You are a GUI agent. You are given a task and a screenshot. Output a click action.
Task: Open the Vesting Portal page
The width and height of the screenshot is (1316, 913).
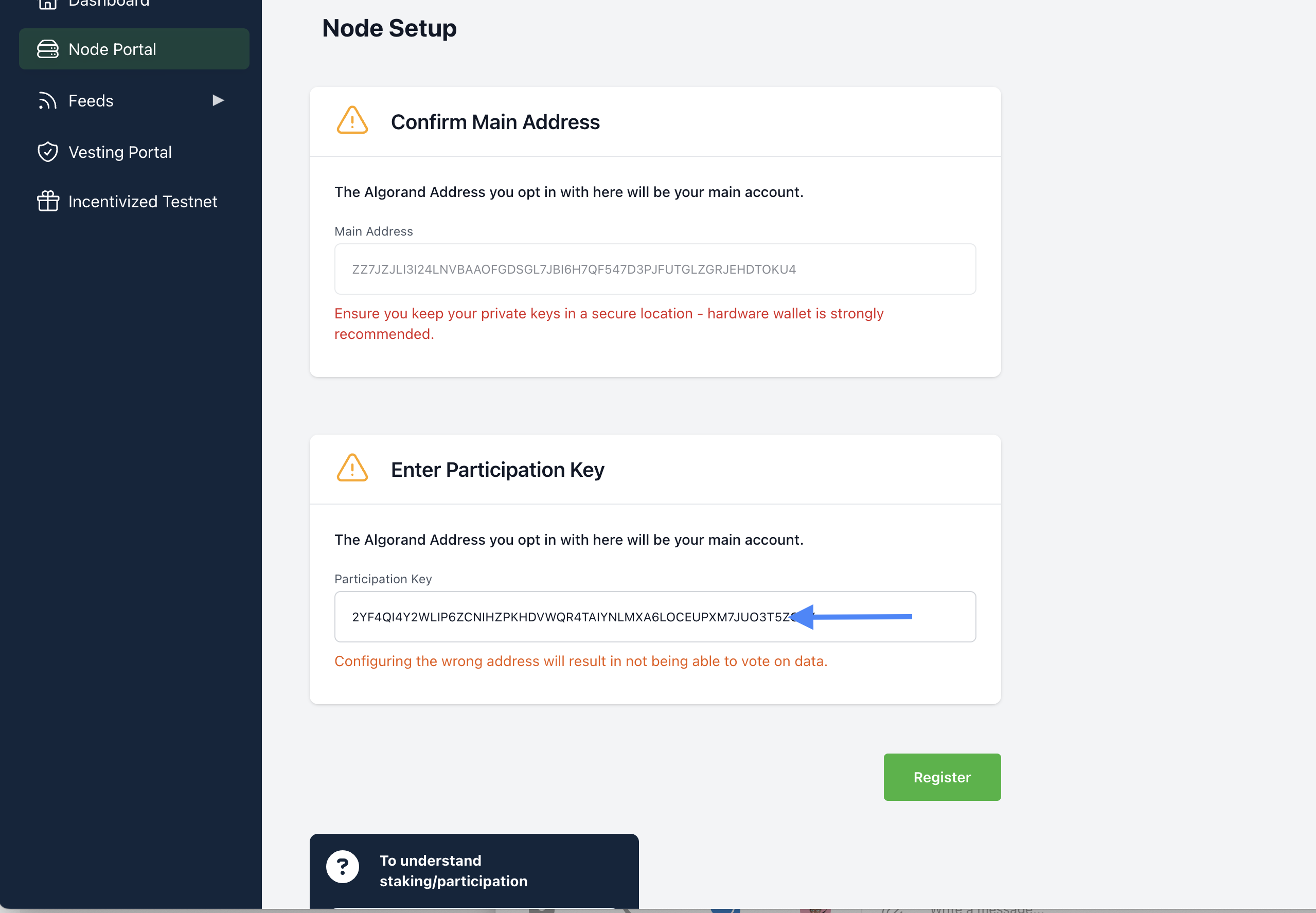[x=119, y=152]
